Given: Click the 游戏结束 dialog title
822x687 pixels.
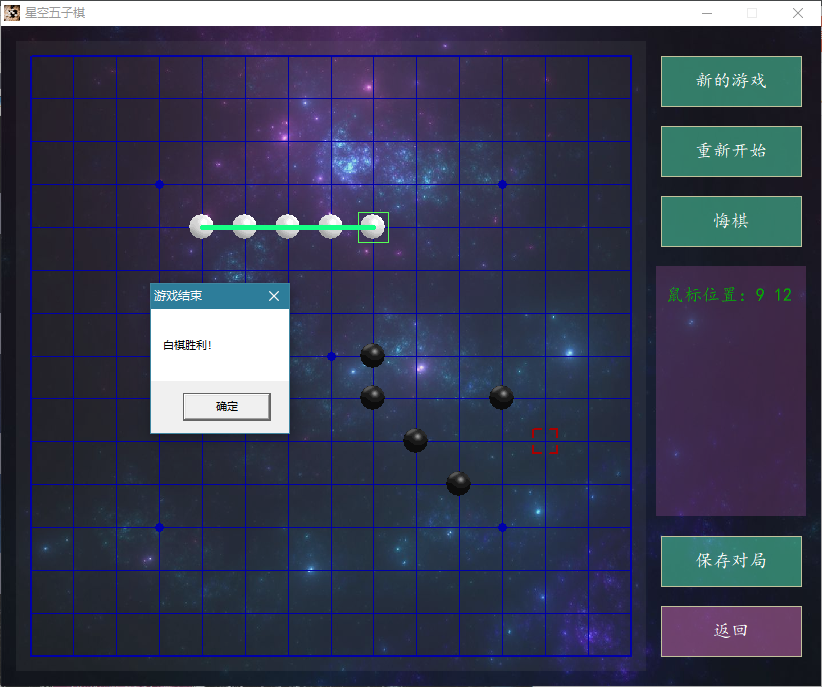Looking at the screenshot, I should point(178,296).
